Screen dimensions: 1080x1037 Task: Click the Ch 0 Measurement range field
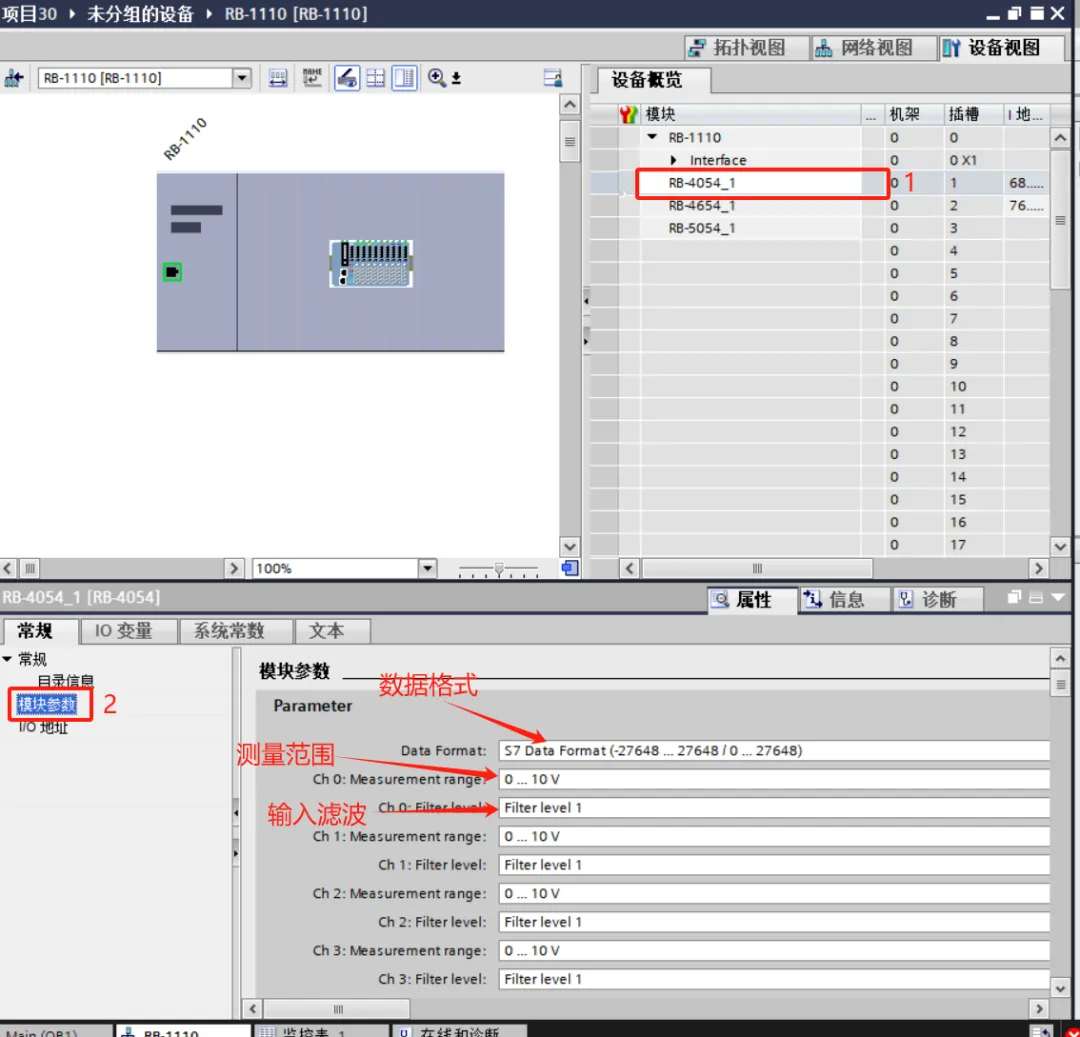click(x=773, y=779)
